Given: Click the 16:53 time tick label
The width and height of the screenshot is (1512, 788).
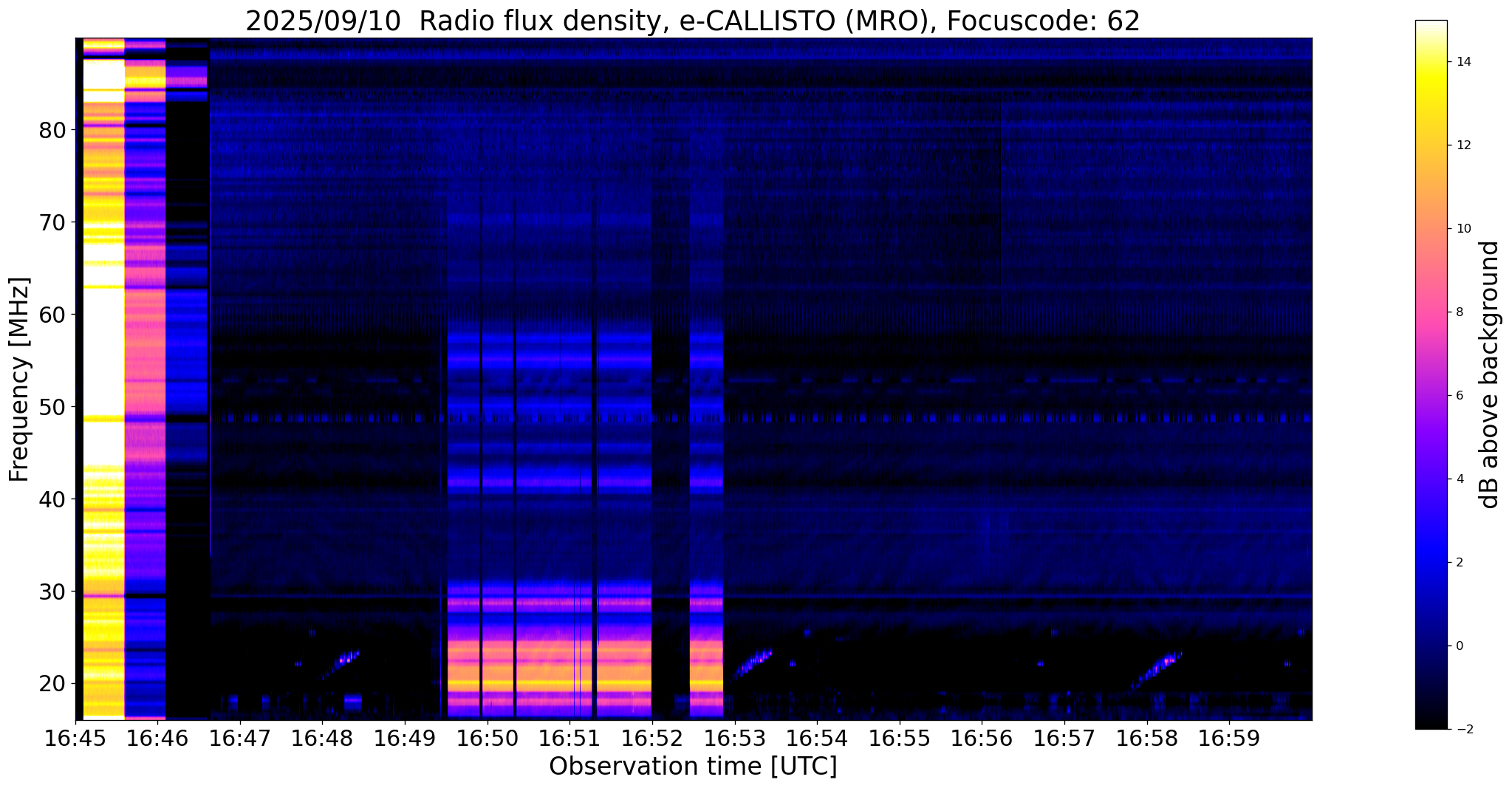Looking at the screenshot, I should click(734, 738).
